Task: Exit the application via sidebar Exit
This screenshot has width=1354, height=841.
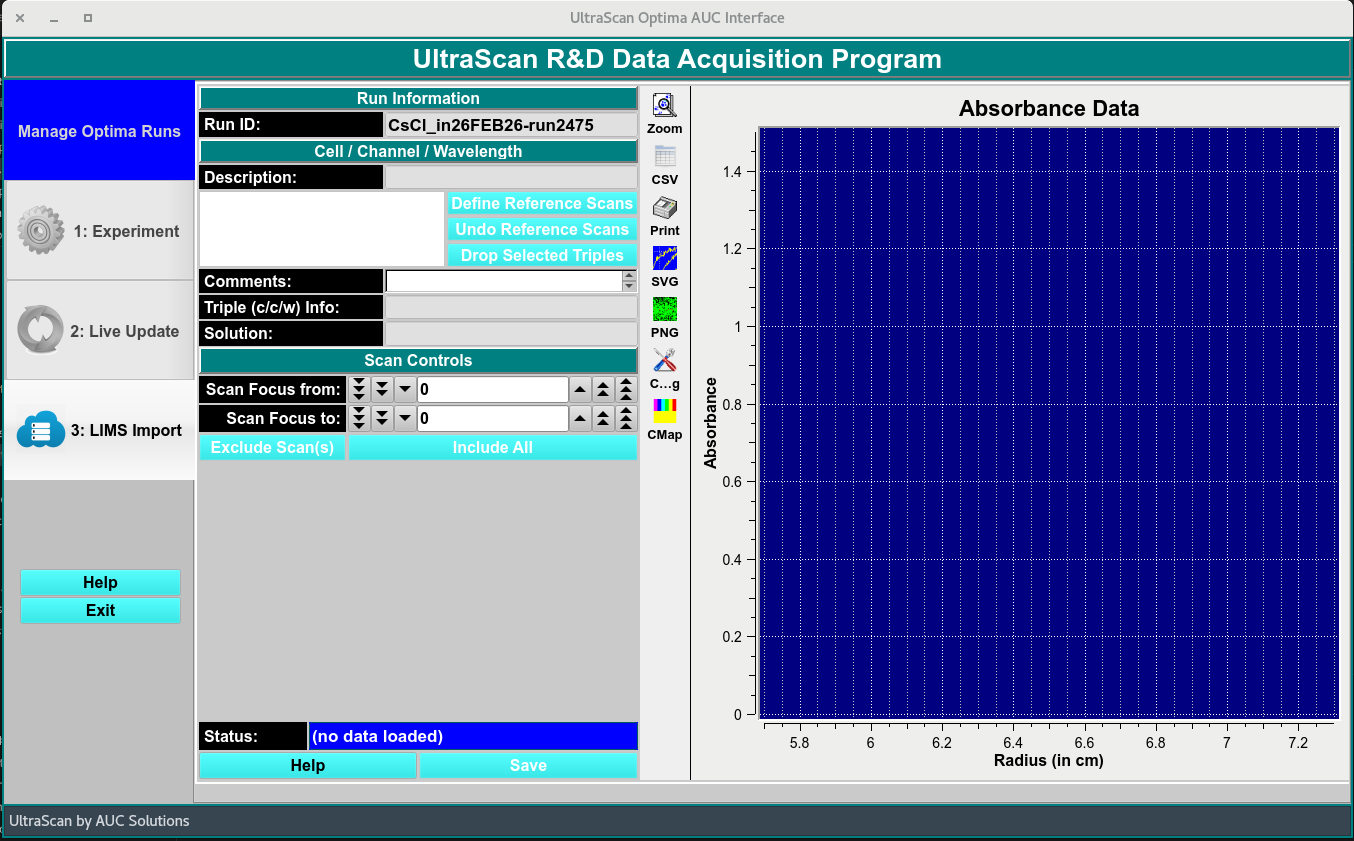Action: tap(100, 610)
